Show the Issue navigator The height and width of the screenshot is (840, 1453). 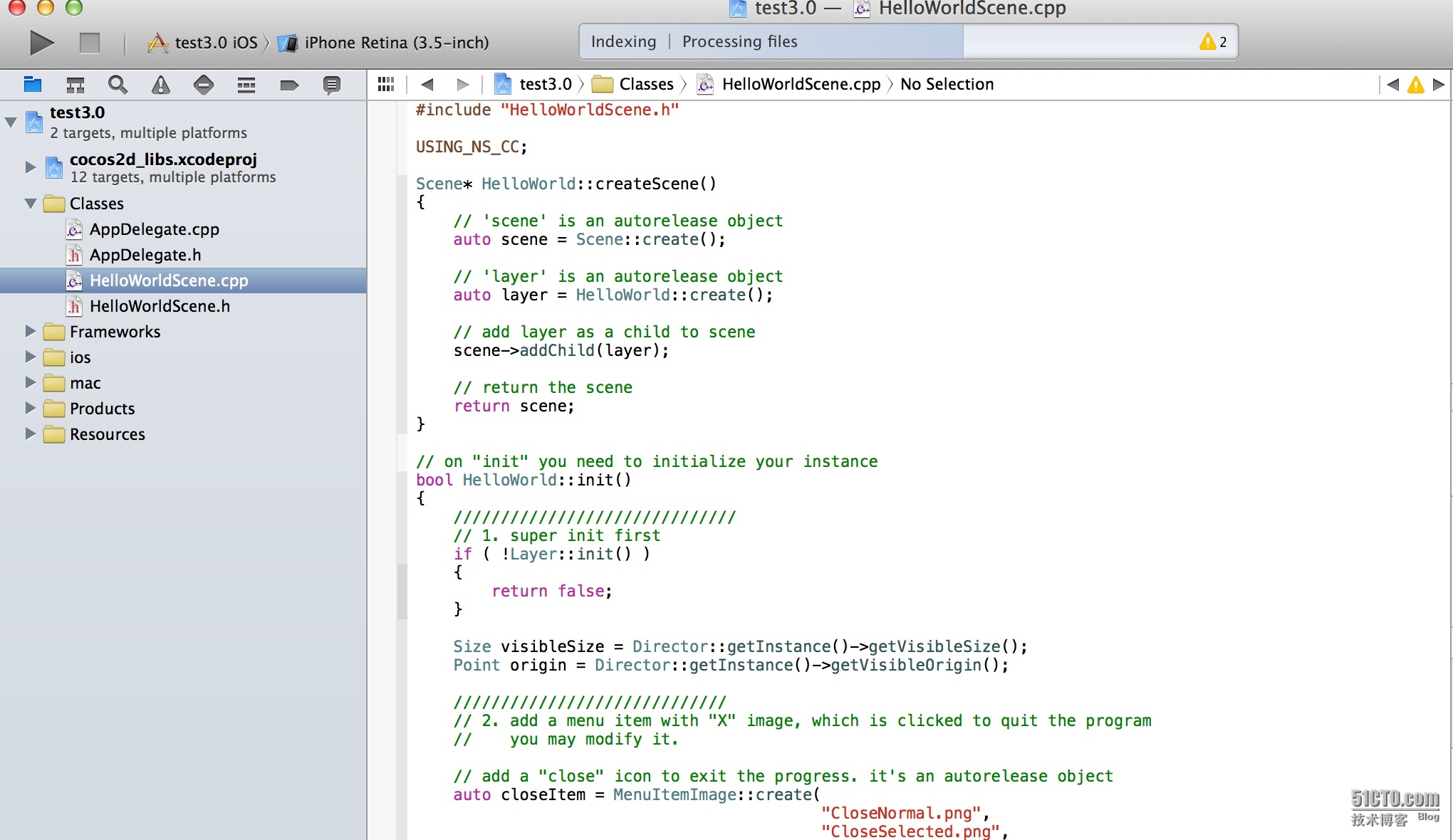161,85
